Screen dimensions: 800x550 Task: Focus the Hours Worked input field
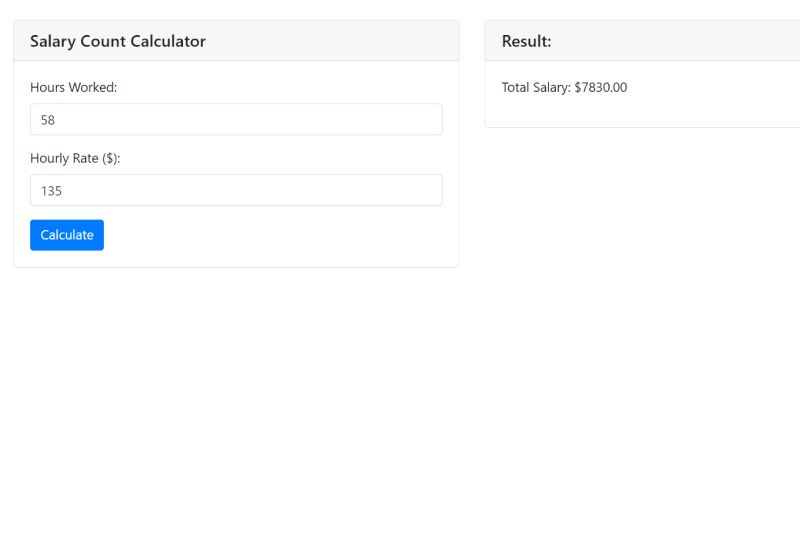tap(236, 119)
